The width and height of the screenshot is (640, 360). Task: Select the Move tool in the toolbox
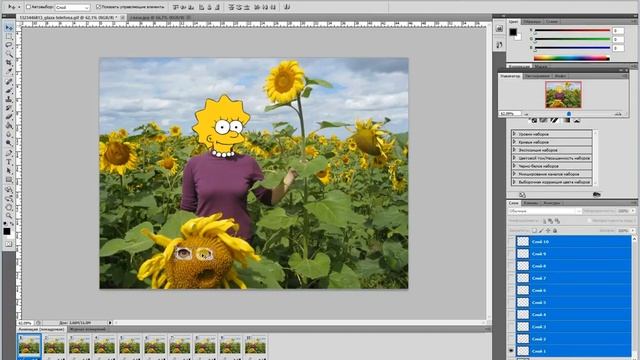[x=9, y=28]
